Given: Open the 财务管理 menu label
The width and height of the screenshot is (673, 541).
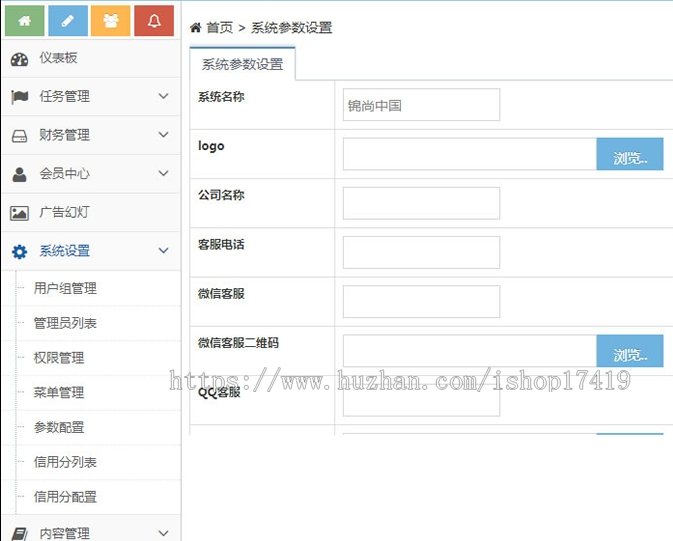Looking at the screenshot, I should [x=64, y=135].
